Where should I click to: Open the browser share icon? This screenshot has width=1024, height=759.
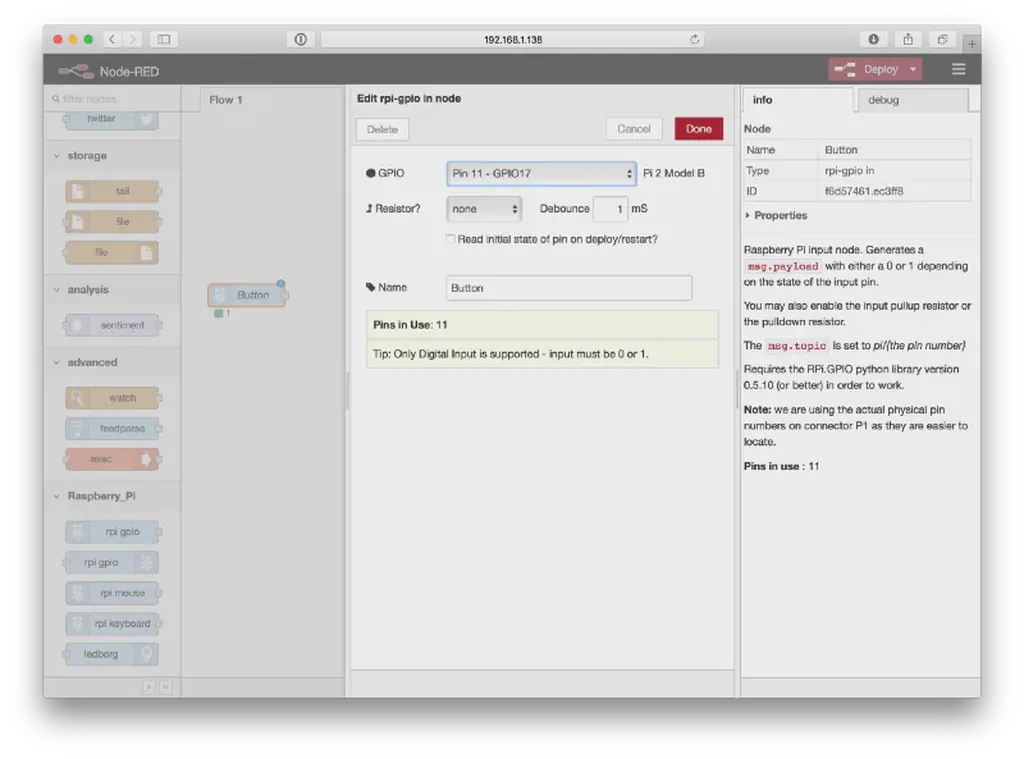coord(908,39)
